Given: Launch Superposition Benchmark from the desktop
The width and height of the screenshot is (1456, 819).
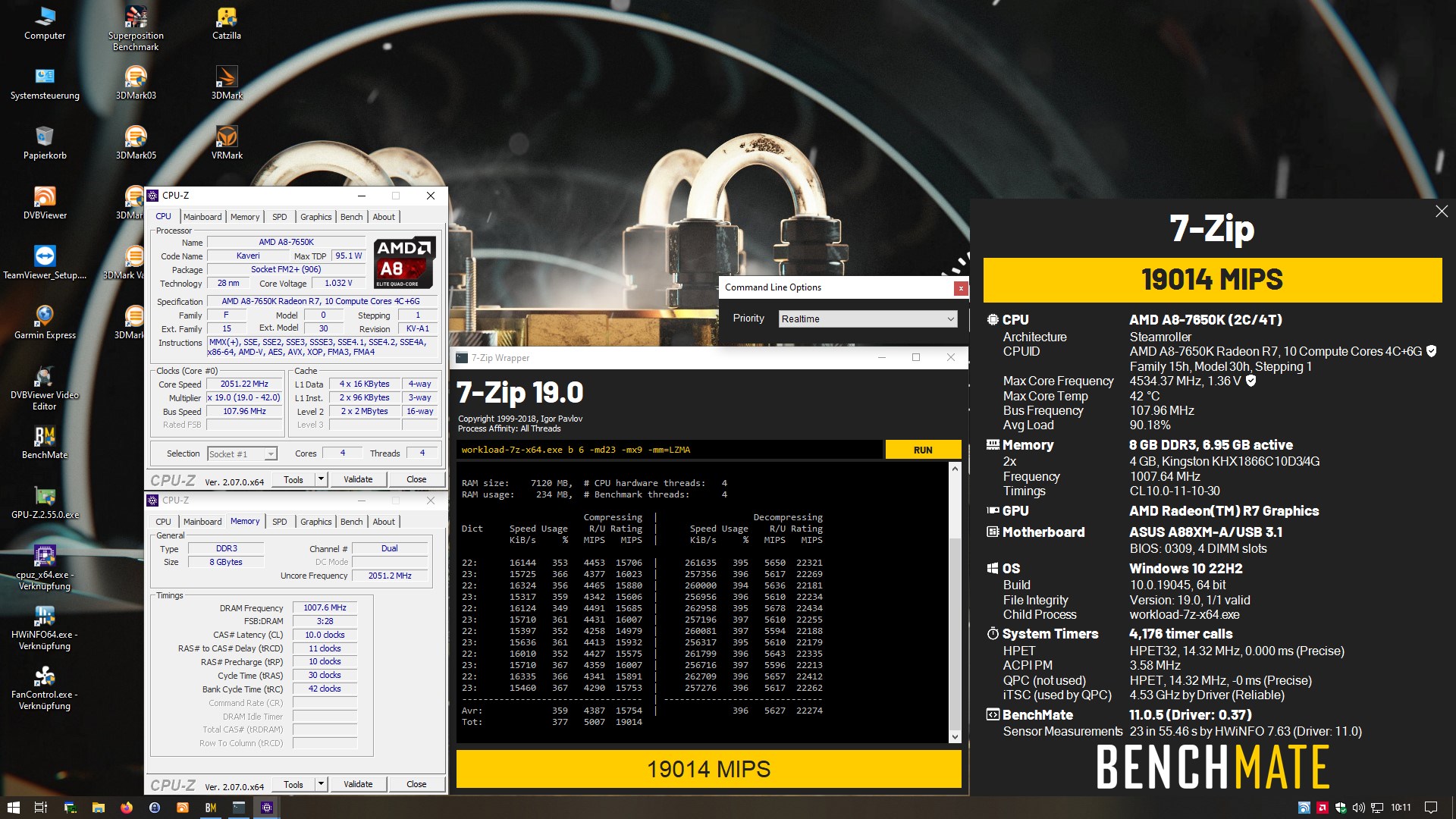Looking at the screenshot, I should coord(136,28).
